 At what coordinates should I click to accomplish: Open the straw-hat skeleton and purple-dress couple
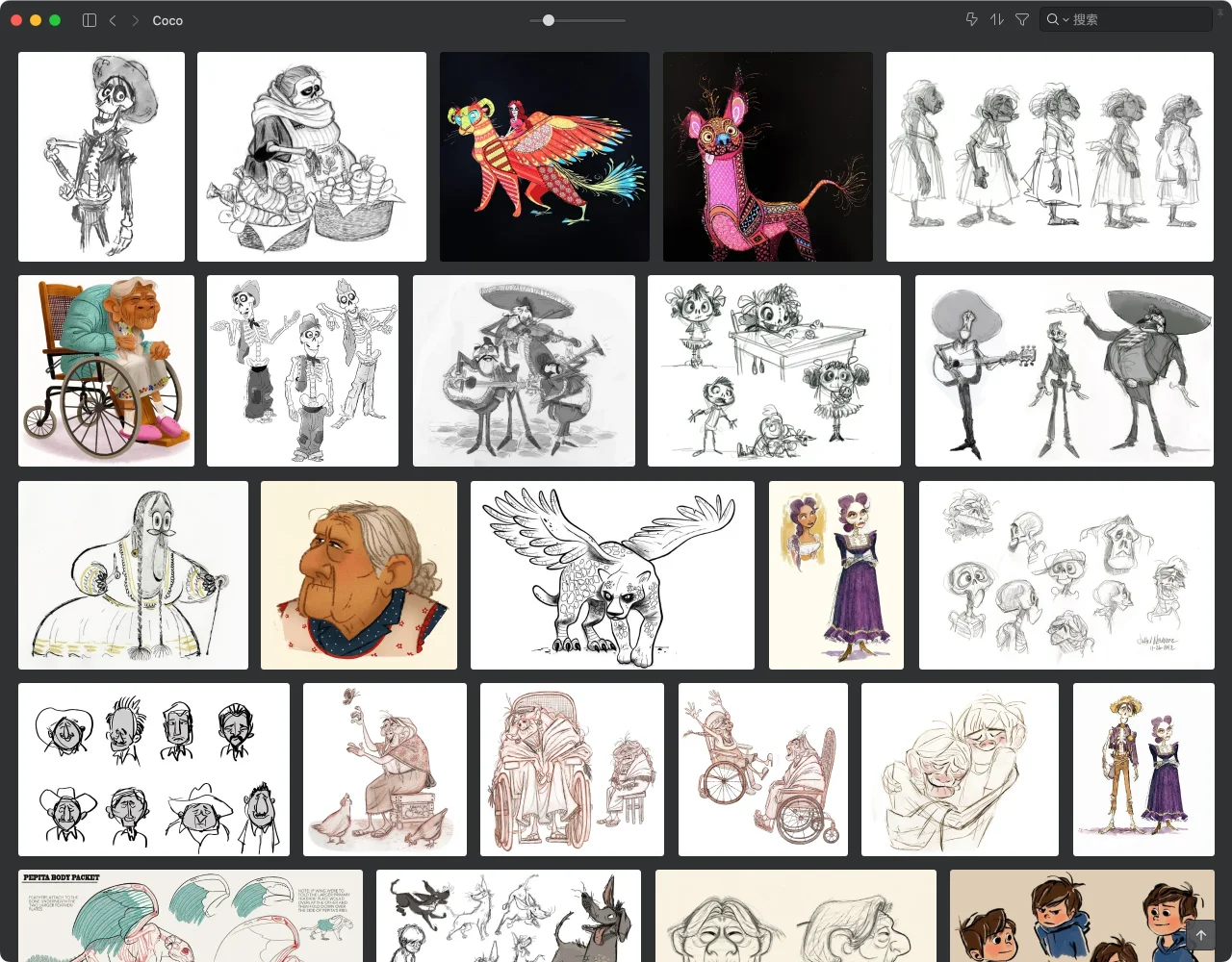click(1143, 770)
